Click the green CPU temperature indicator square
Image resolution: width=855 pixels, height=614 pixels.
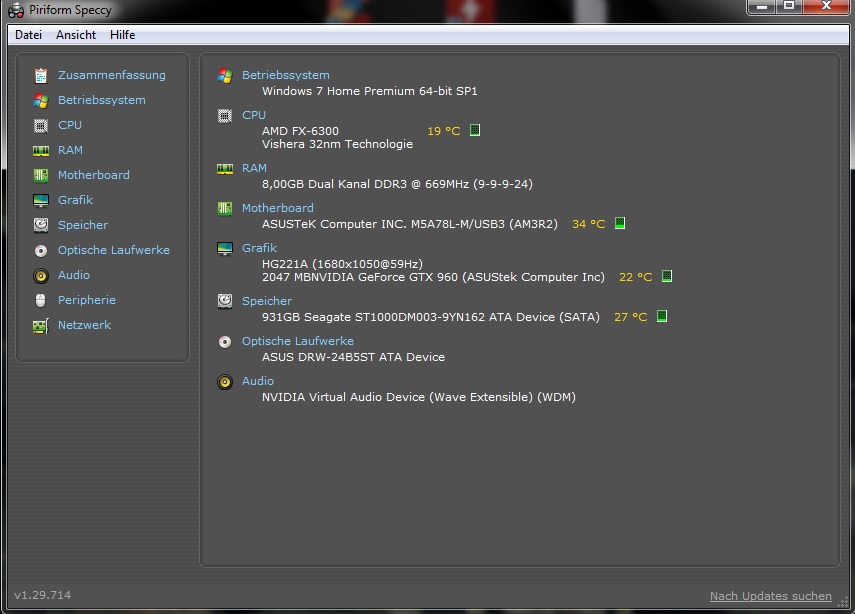475,130
